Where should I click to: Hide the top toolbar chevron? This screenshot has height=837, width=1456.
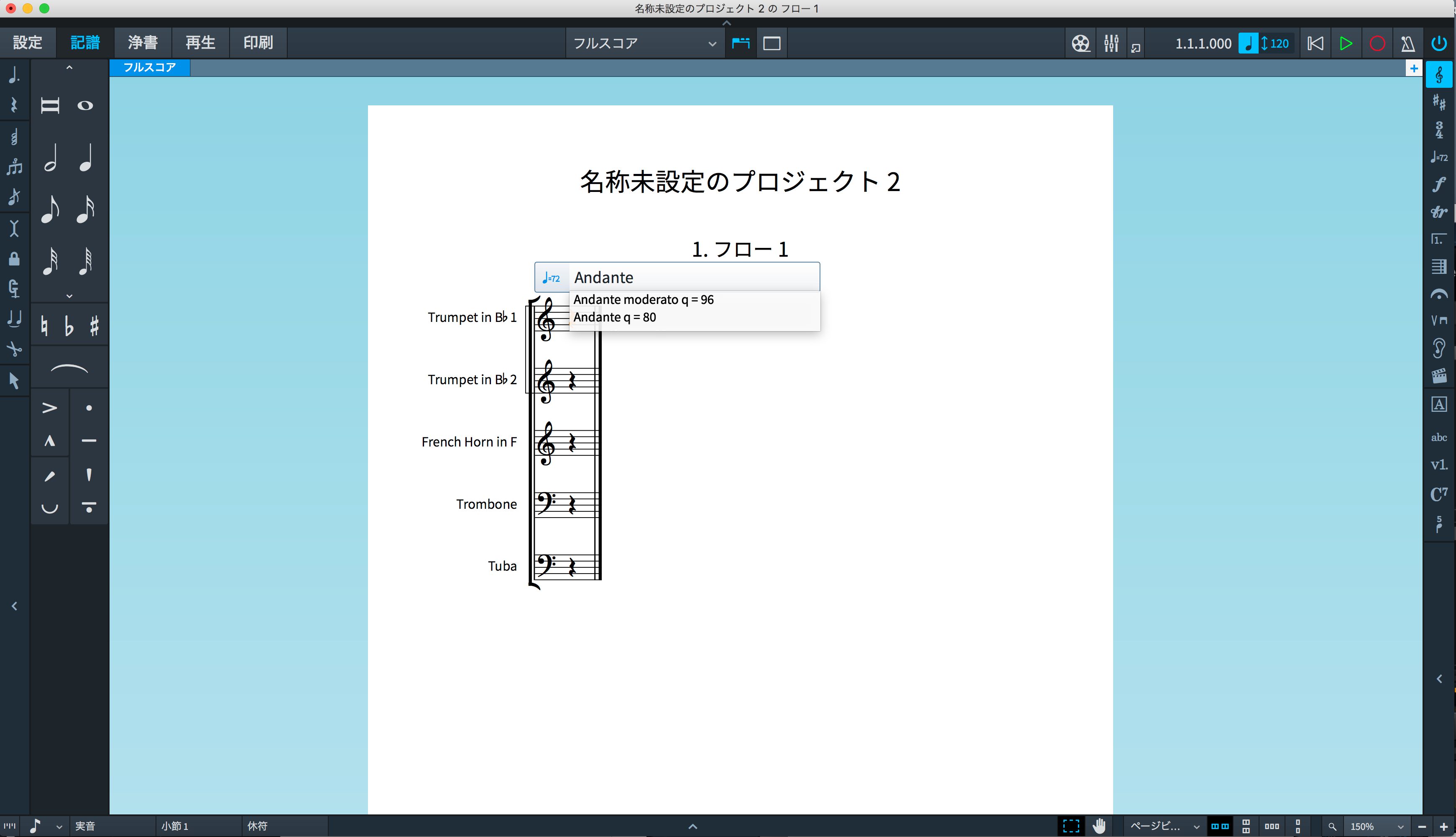727,23
